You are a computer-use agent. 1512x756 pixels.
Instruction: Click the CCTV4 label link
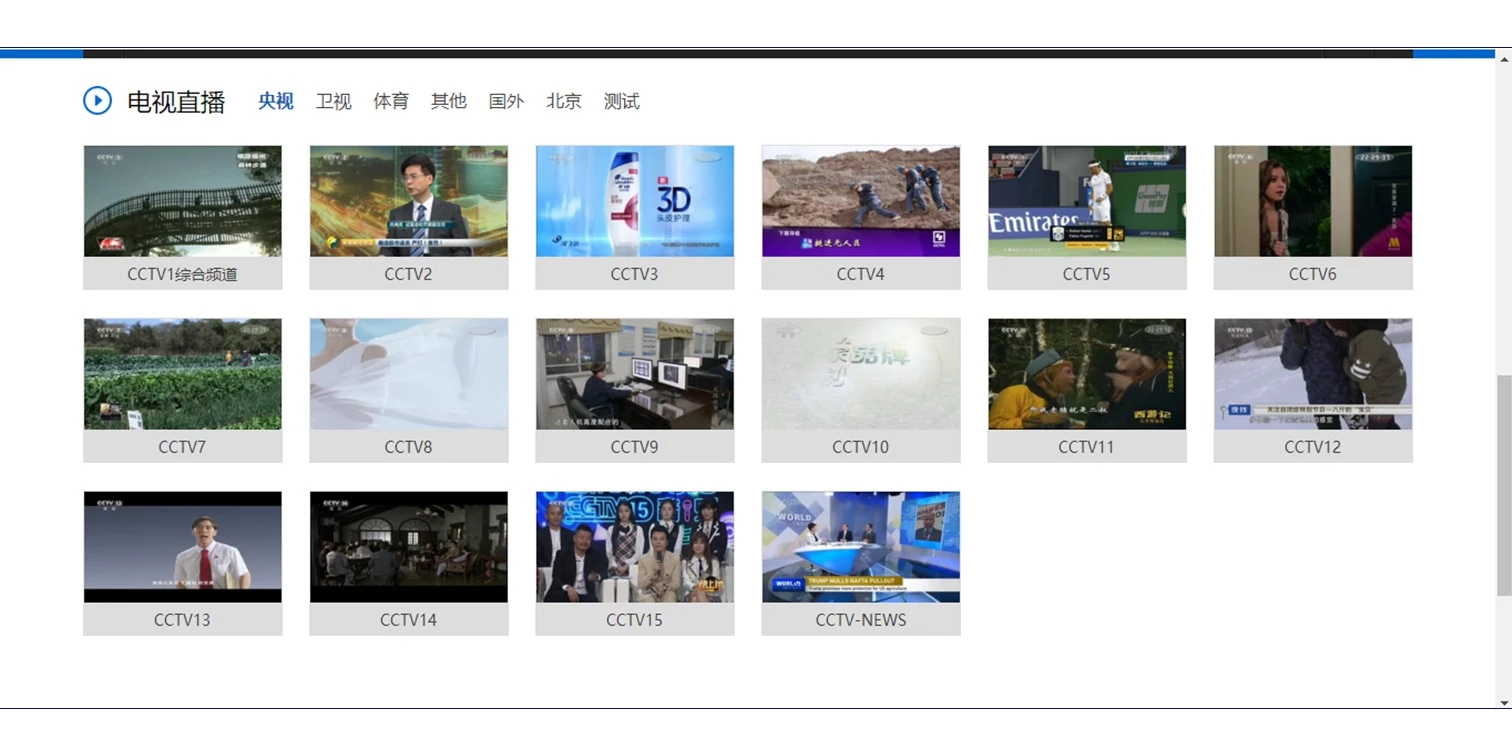pyautogui.click(x=861, y=274)
